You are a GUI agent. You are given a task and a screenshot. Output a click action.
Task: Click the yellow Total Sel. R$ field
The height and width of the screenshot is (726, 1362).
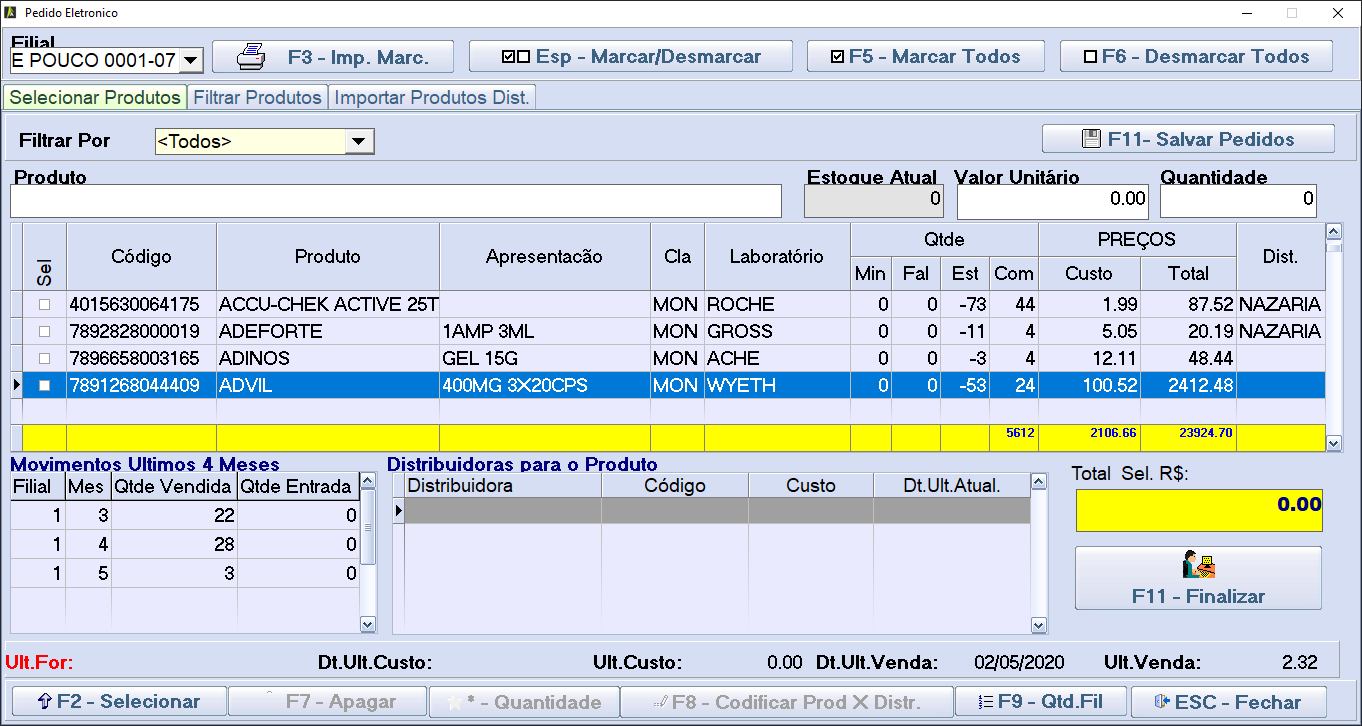[x=1199, y=510]
